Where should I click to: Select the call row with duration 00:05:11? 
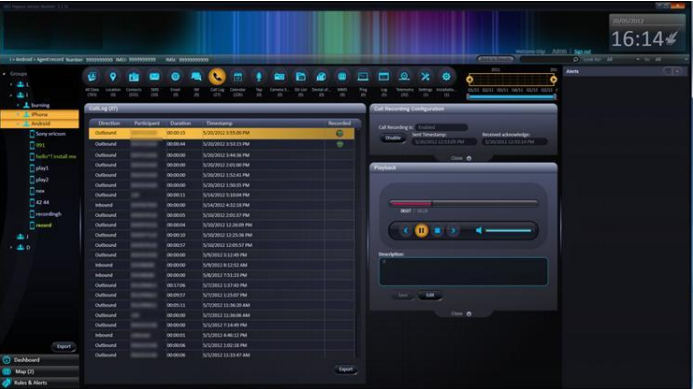point(221,305)
